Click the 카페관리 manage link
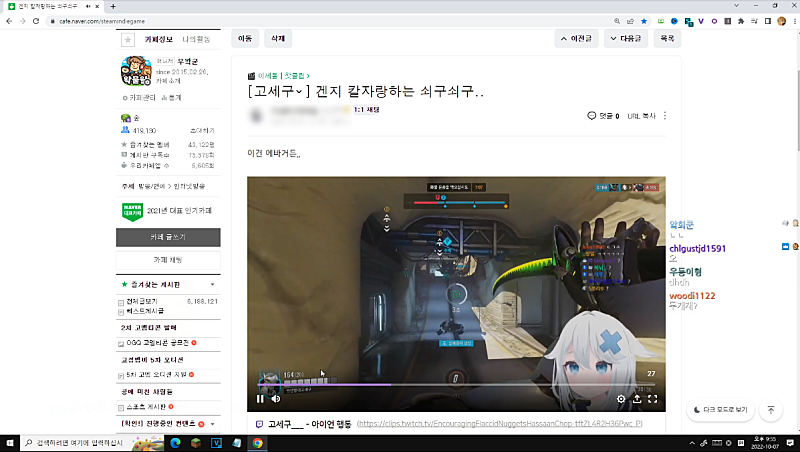800x452 pixels. 139,97
